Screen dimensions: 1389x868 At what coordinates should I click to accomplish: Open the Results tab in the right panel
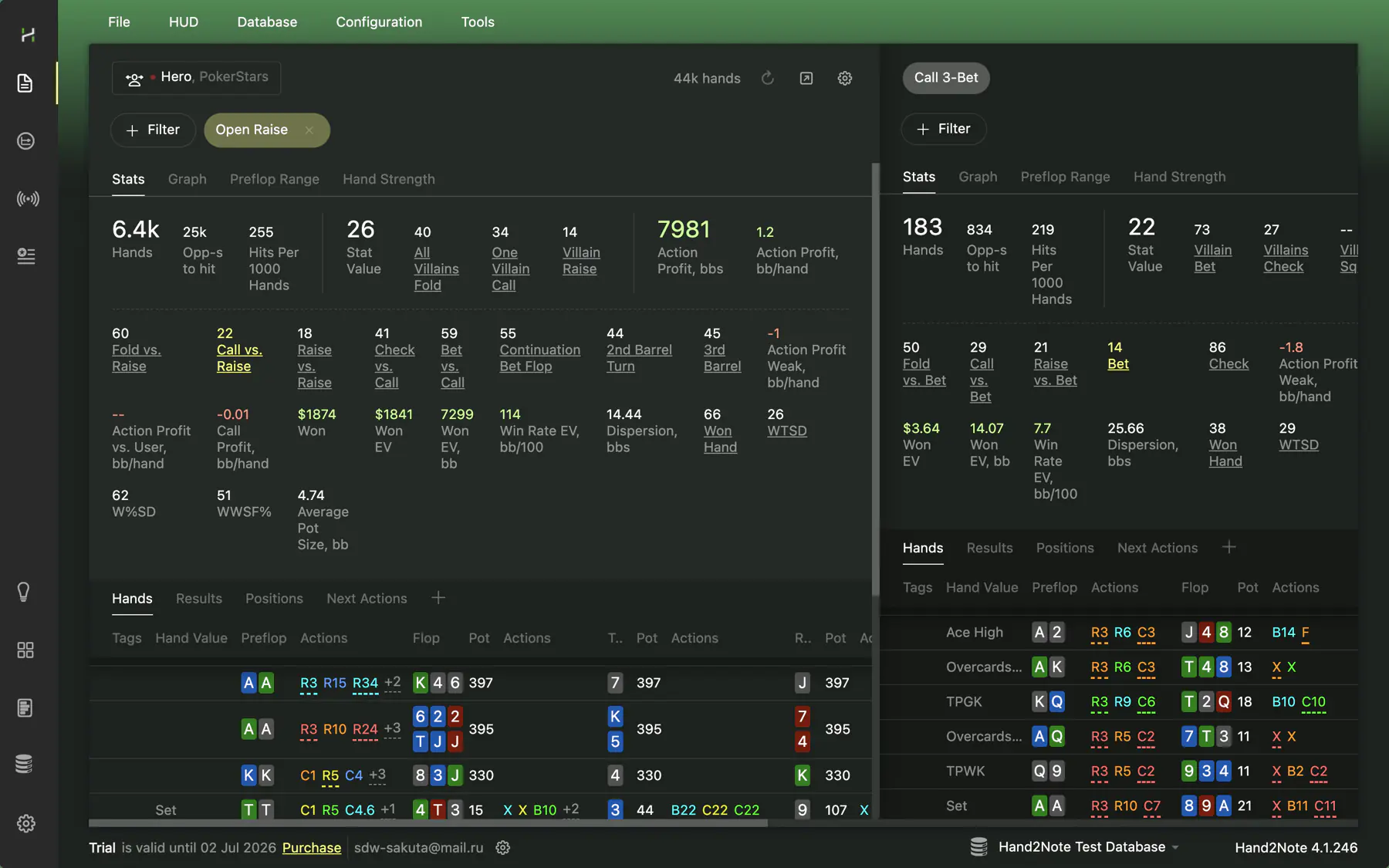point(989,548)
